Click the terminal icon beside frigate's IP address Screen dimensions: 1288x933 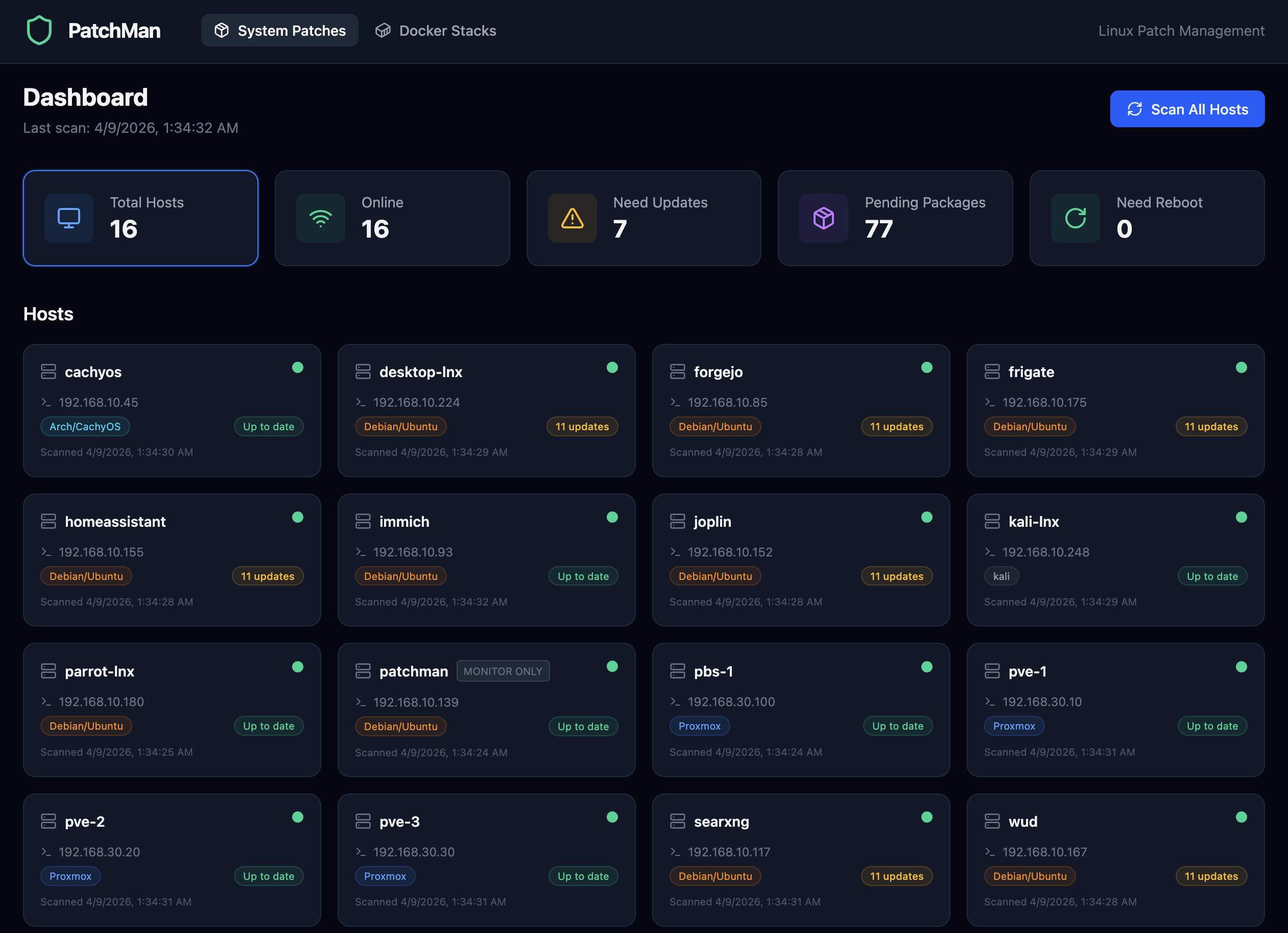[990, 402]
